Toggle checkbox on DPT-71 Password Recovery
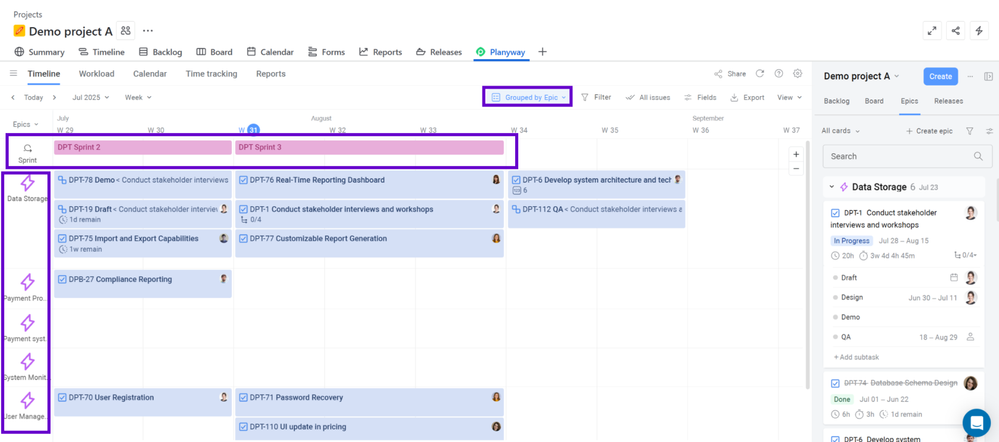The height and width of the screenshot is (442, 999). (x=243, y=397)
